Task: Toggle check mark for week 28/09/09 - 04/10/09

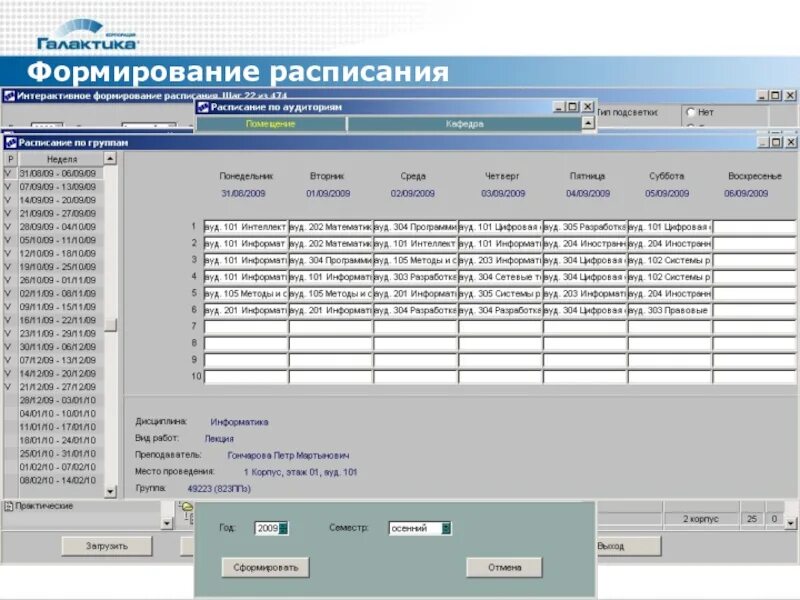Action: 8,227
